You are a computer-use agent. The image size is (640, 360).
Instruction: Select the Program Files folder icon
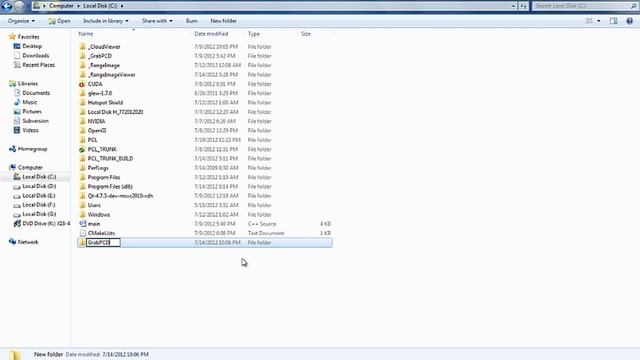click(x=82, y=177)
